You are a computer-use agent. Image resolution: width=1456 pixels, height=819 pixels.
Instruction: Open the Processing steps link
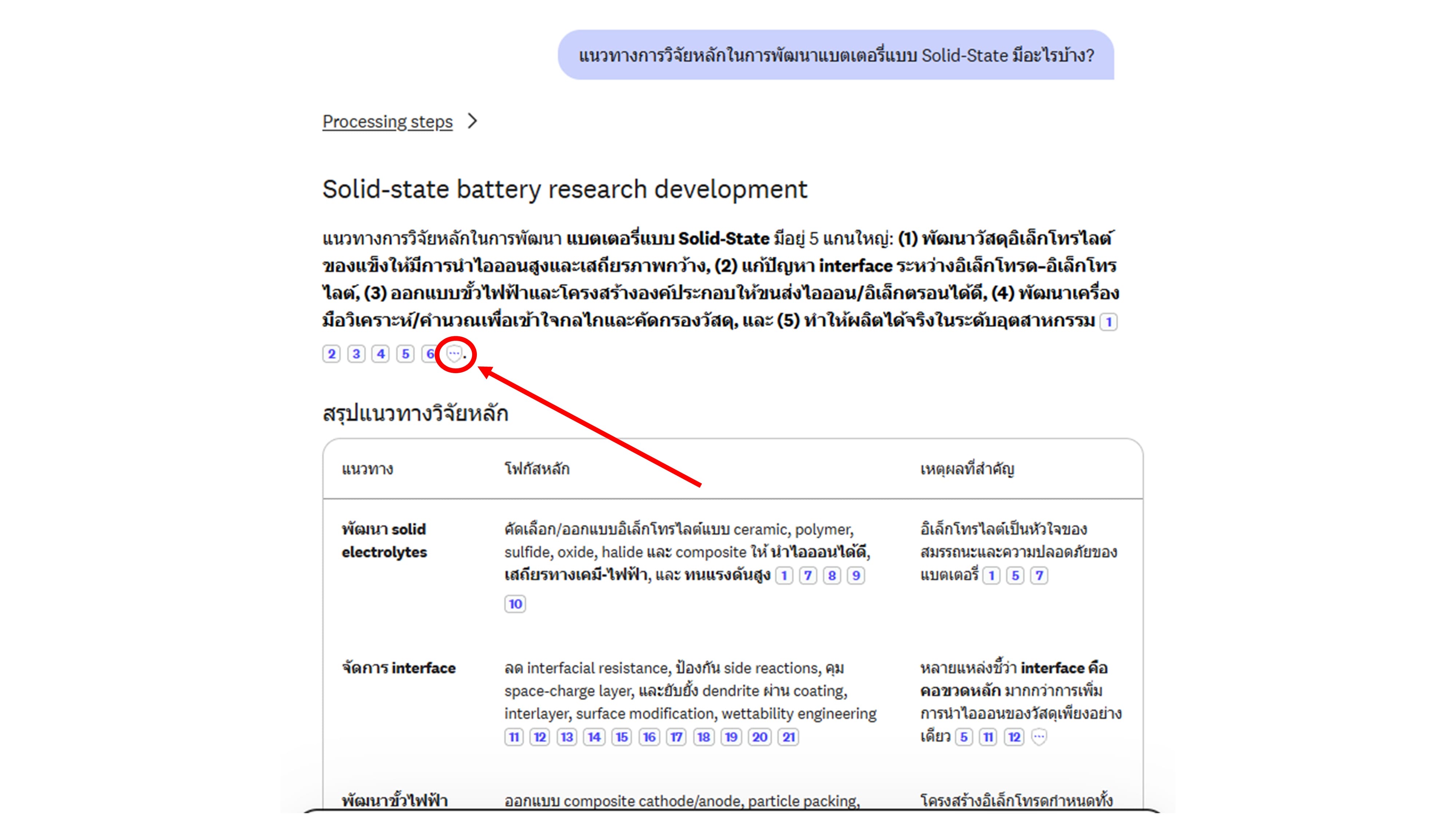click(x=387, y=122)
